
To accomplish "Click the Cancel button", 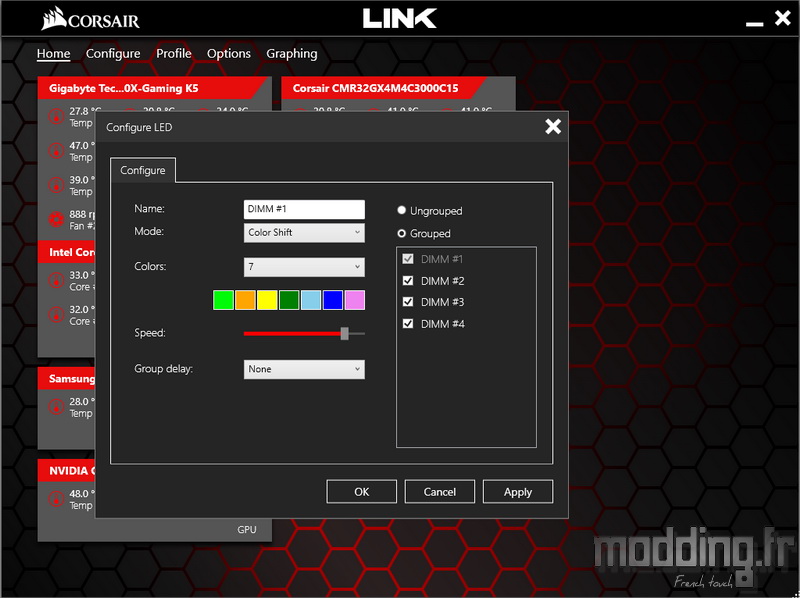I will 440,492.
